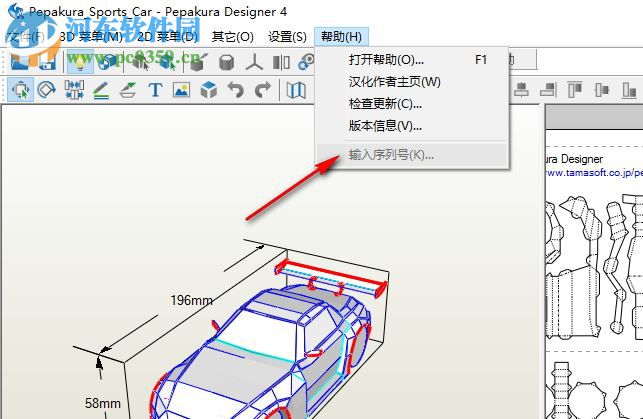Select the Text tool T icon
643x419 pixels.
pyautogui.click(x=155, y=90)
